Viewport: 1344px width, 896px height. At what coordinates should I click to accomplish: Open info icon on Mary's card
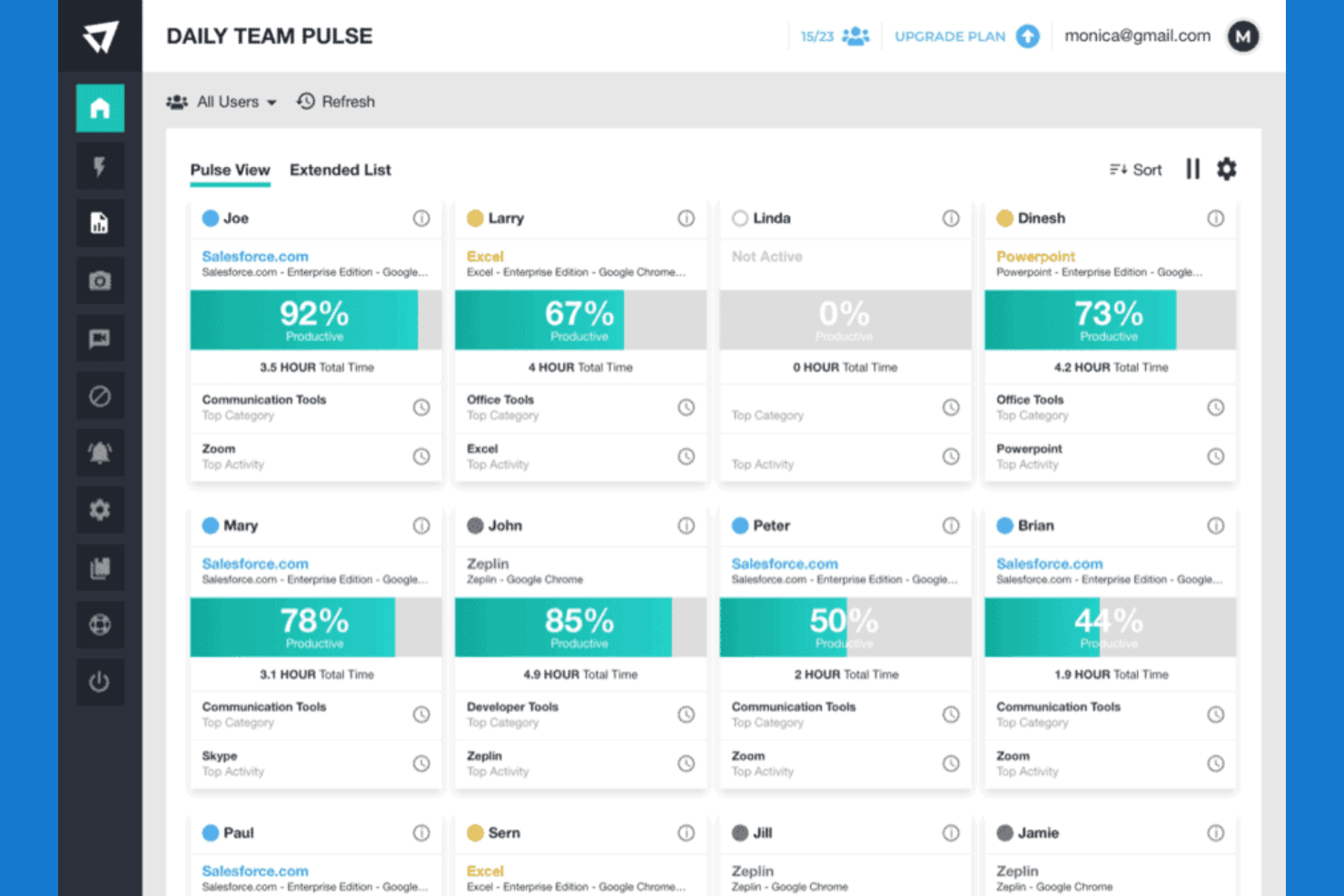421,526
